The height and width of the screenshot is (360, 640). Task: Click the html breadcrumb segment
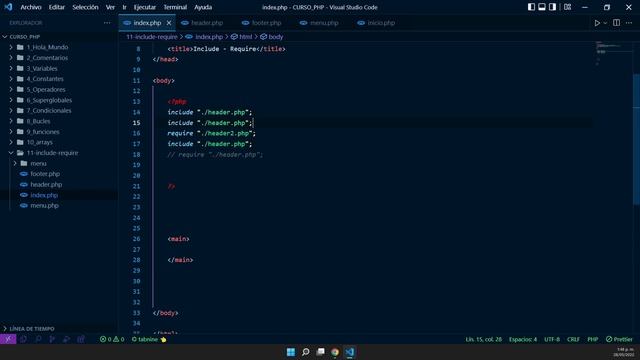click(242, 37)
